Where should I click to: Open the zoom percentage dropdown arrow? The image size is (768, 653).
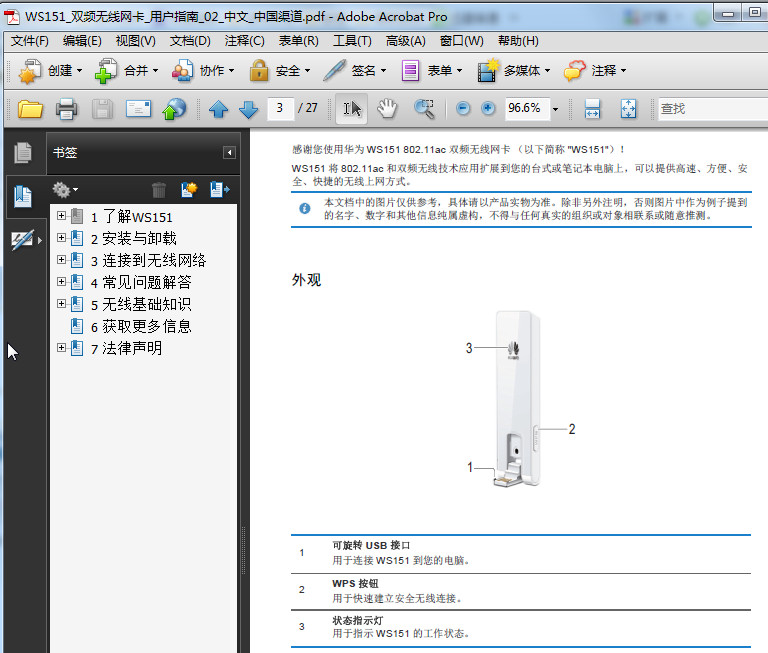tap(555, 109)
